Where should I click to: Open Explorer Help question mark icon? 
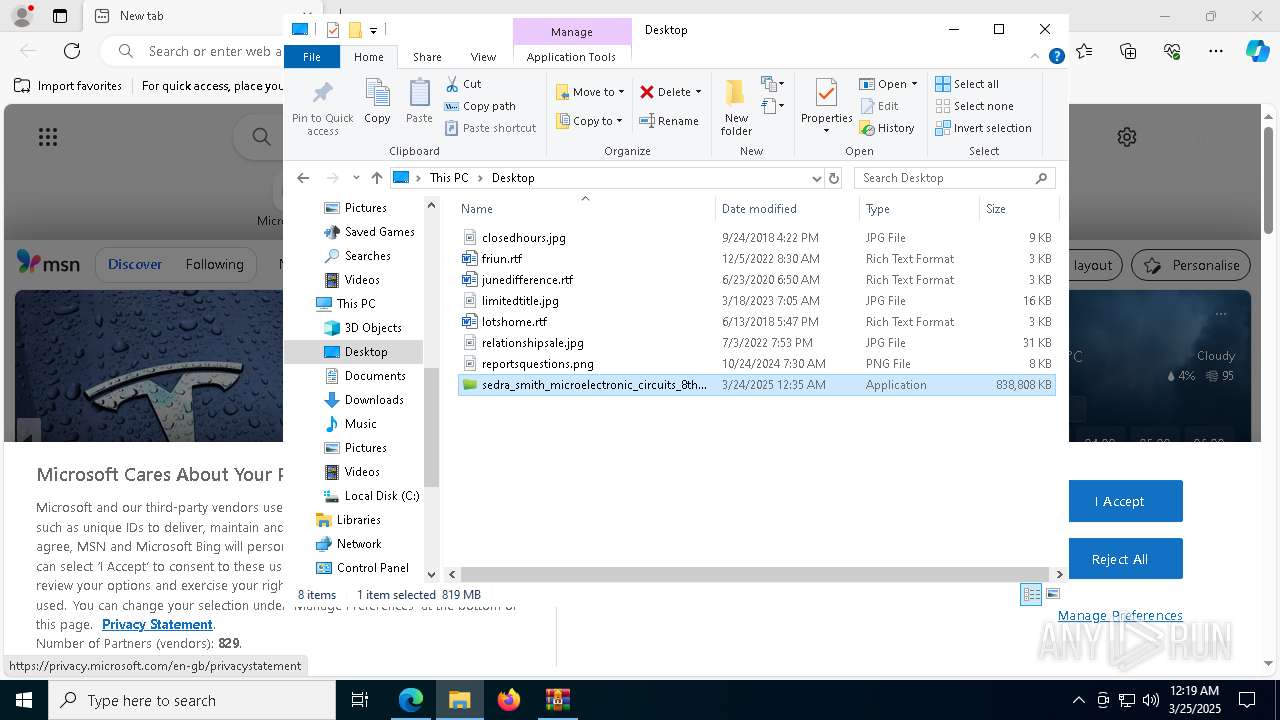(1056, 57)
